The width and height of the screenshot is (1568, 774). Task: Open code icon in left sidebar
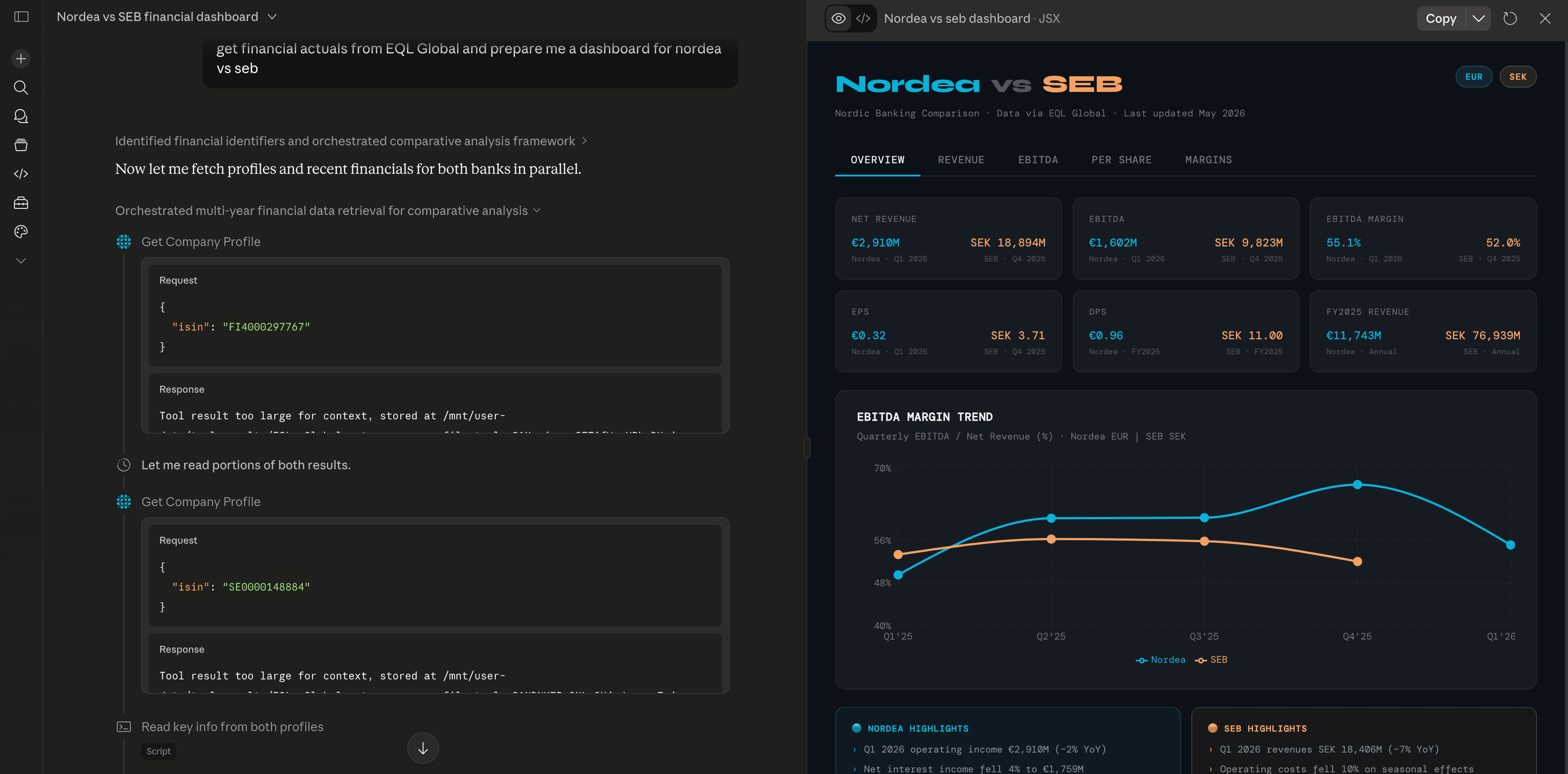click(21, 174)
